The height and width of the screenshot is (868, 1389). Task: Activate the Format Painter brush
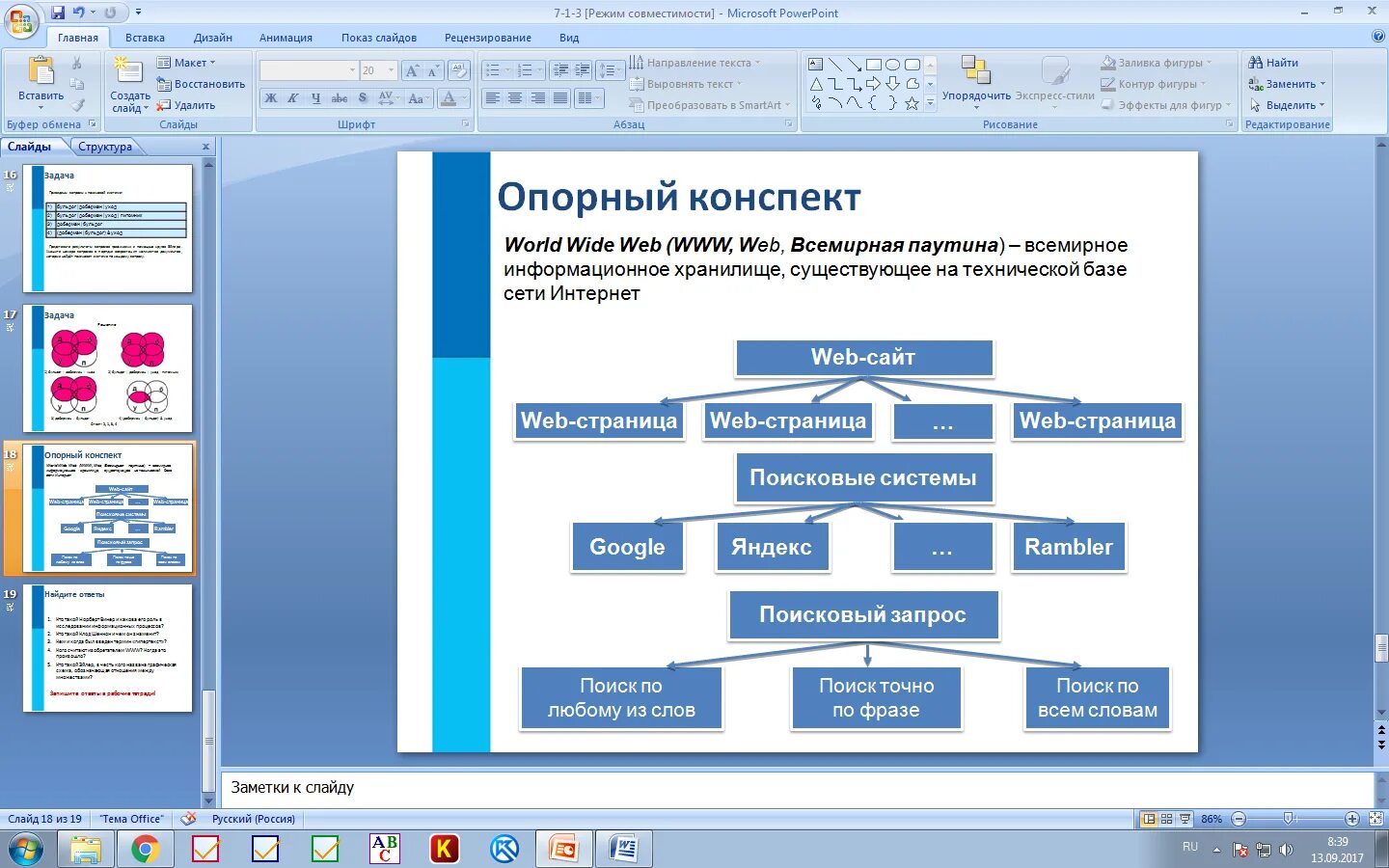pyautogui.click(x=77, y=105)
